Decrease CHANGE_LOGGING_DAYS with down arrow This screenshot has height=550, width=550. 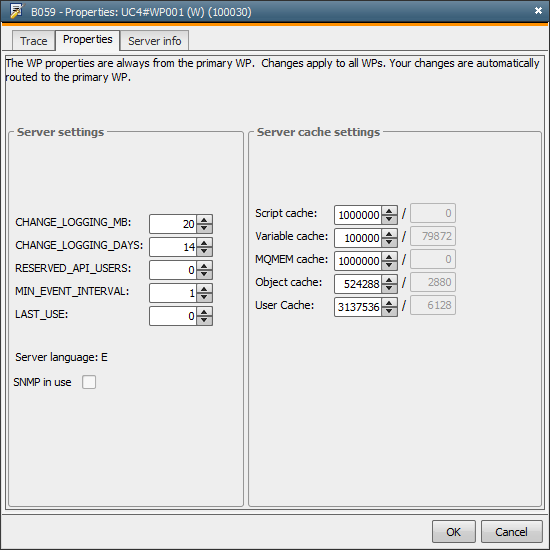coord(204,251)
